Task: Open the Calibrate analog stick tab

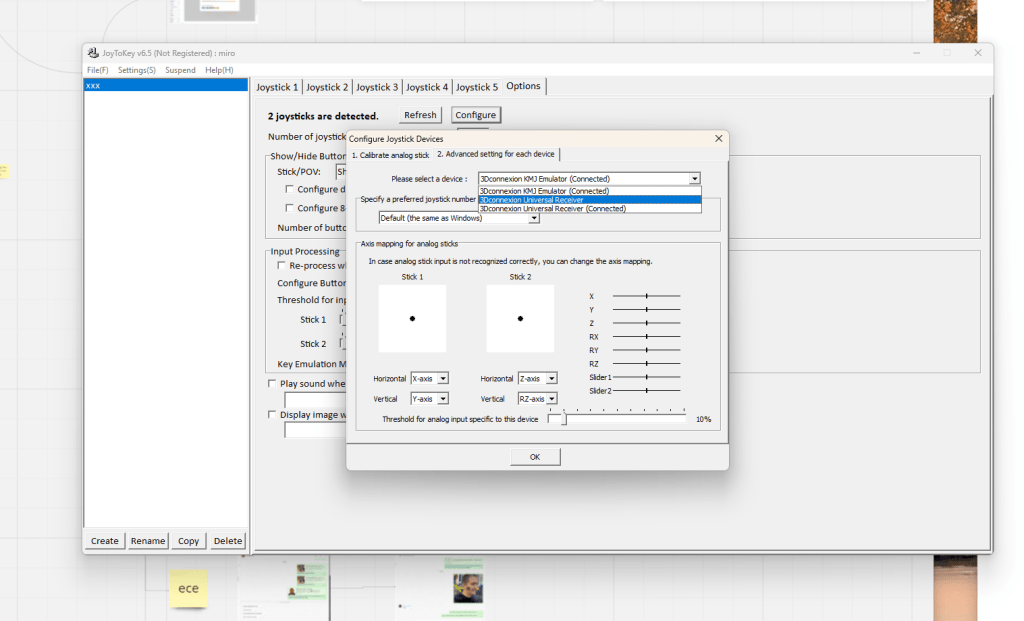Action: [x=391, y=155]
